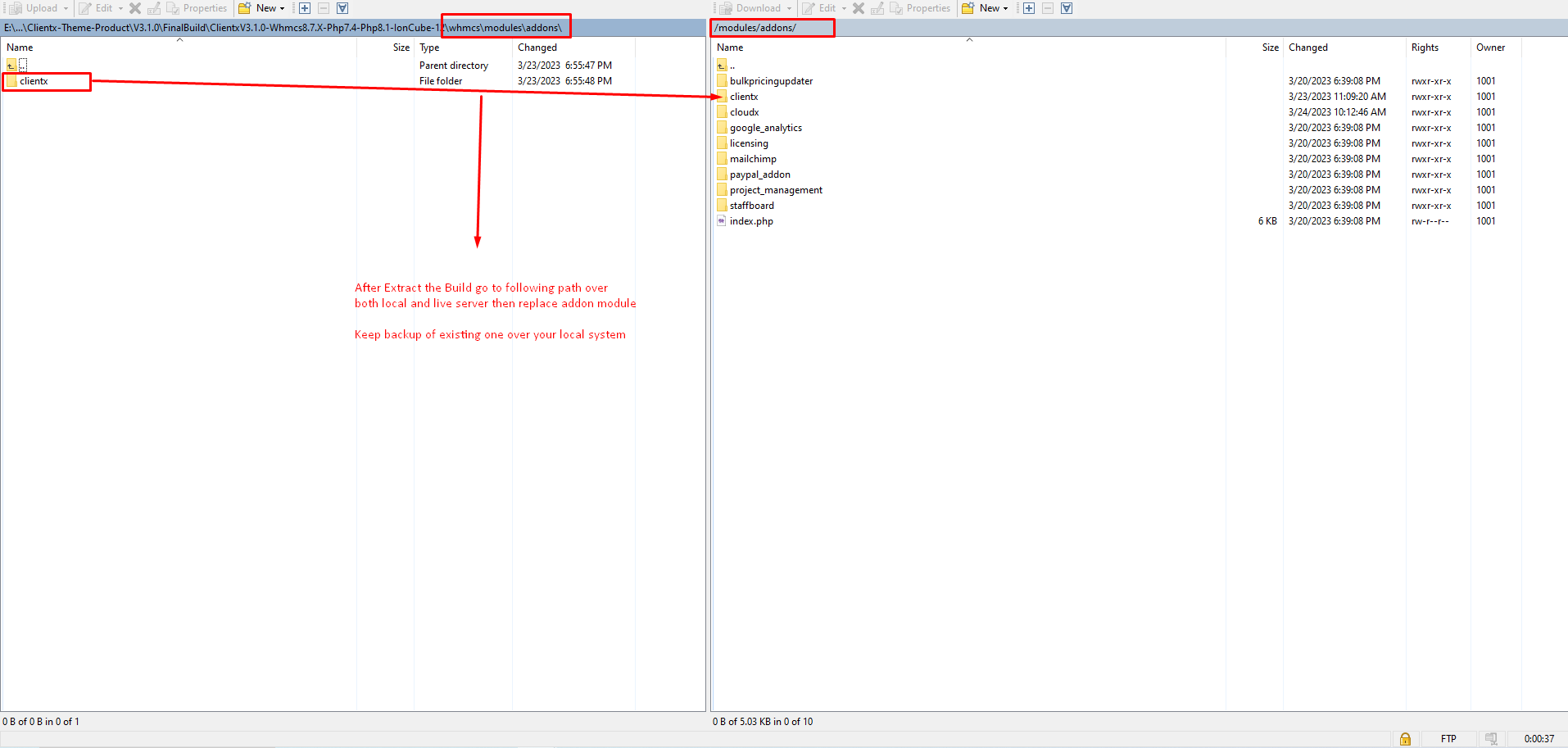Image resolution: width=1568 pixels, height=748 pixels.
Task: Select the index.php file in remote panel
Action: point(751,221)
